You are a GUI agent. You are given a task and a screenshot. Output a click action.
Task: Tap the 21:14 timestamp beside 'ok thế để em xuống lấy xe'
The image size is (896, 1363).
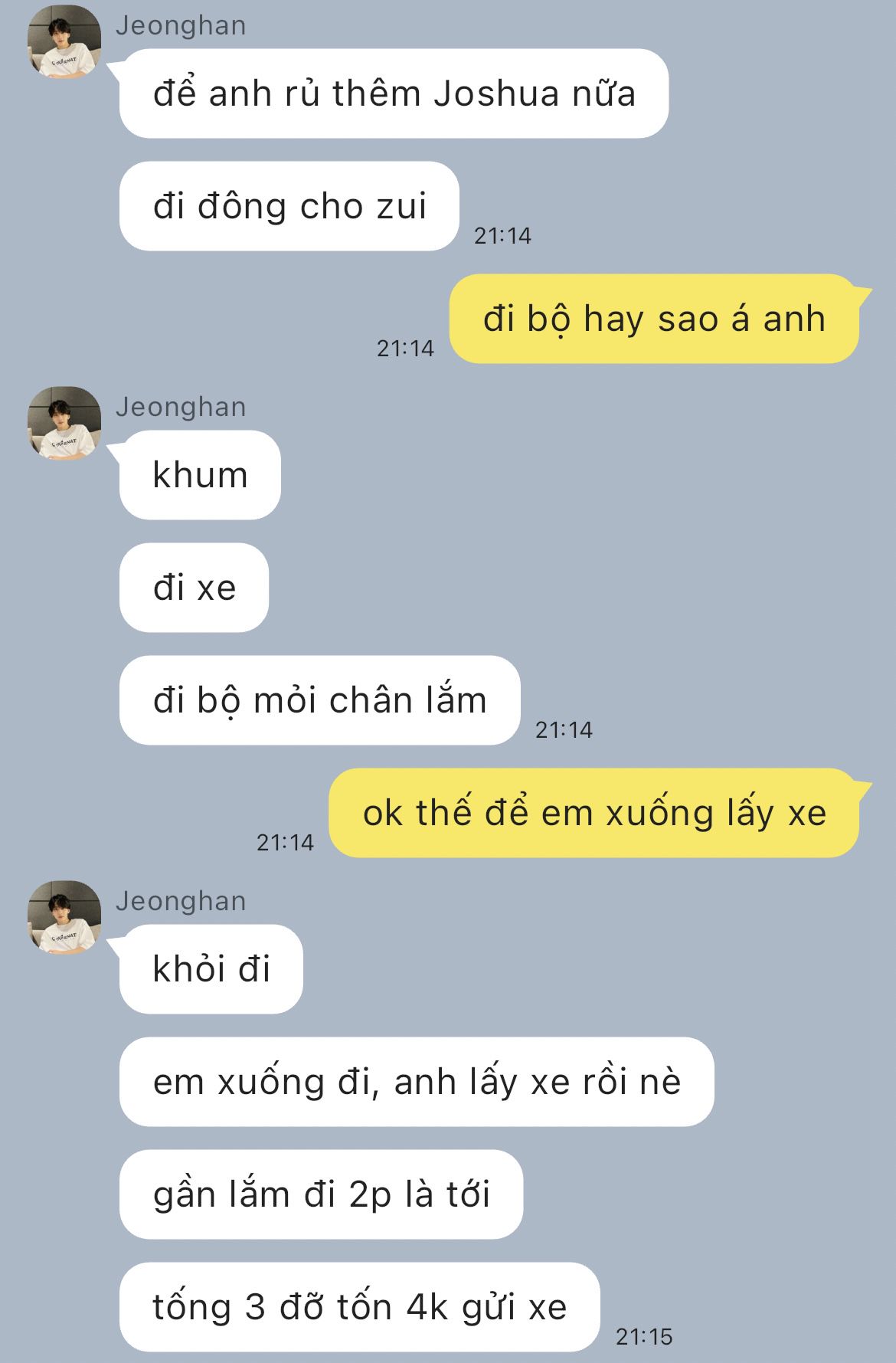click(x=285, y=843)
